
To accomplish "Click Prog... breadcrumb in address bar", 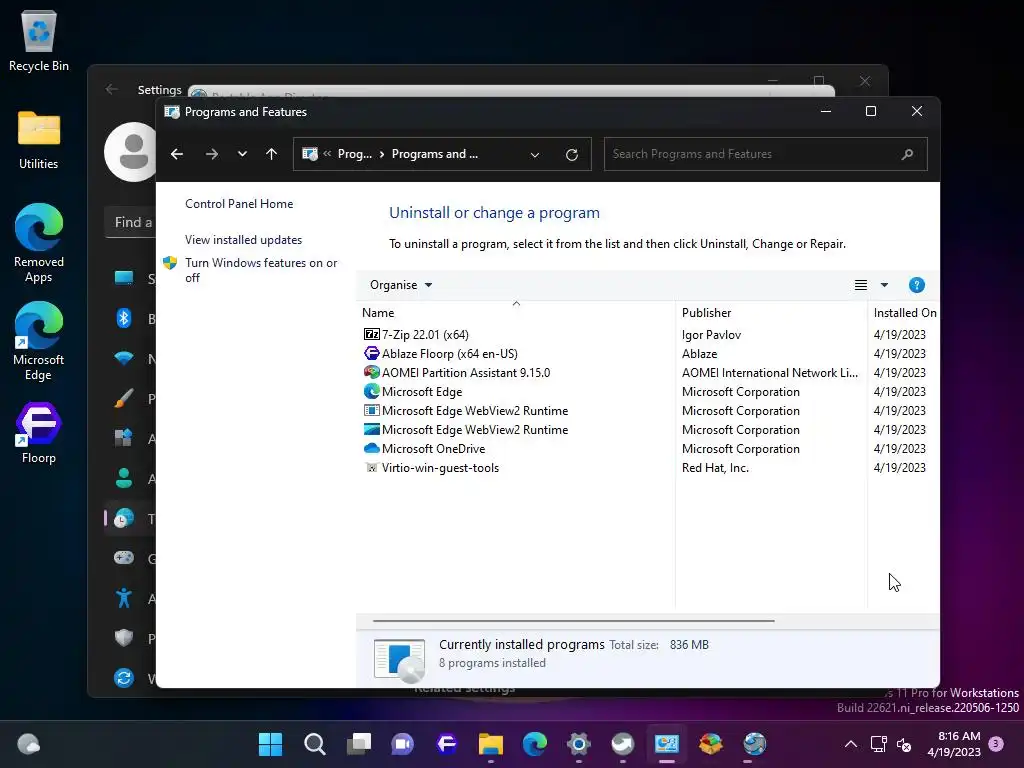I will pyautogui.click(x=355, y=154).
